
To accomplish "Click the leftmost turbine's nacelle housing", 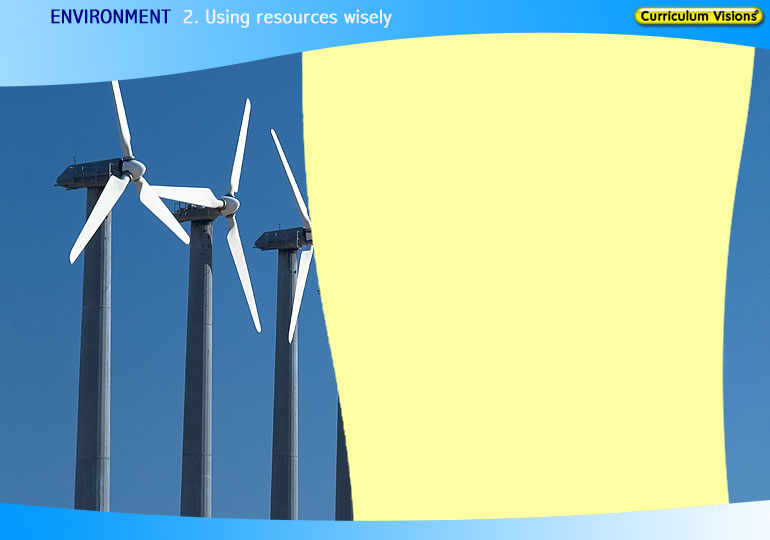I will (x=88, y=174).
